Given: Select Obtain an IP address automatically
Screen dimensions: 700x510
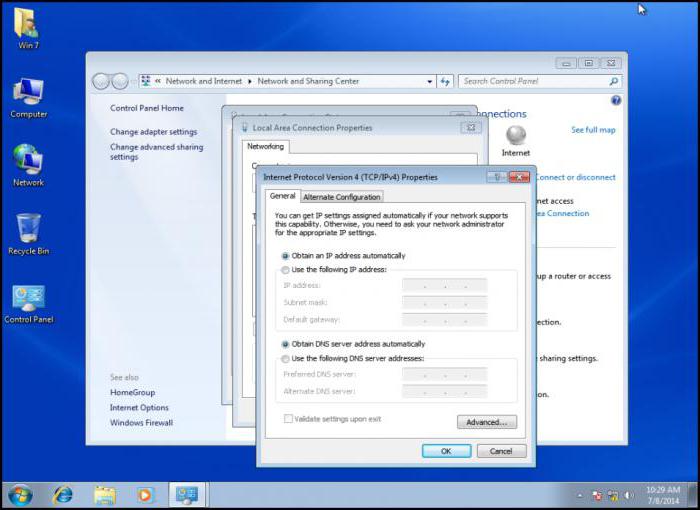Looking at the screenshot, I should tap(285, 256).
